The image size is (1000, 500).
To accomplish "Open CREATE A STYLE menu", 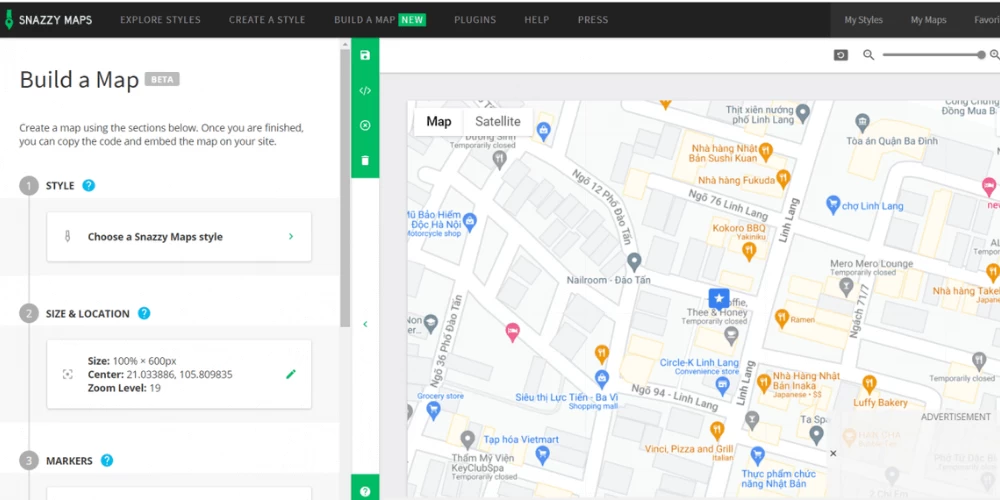I will 267,20.
